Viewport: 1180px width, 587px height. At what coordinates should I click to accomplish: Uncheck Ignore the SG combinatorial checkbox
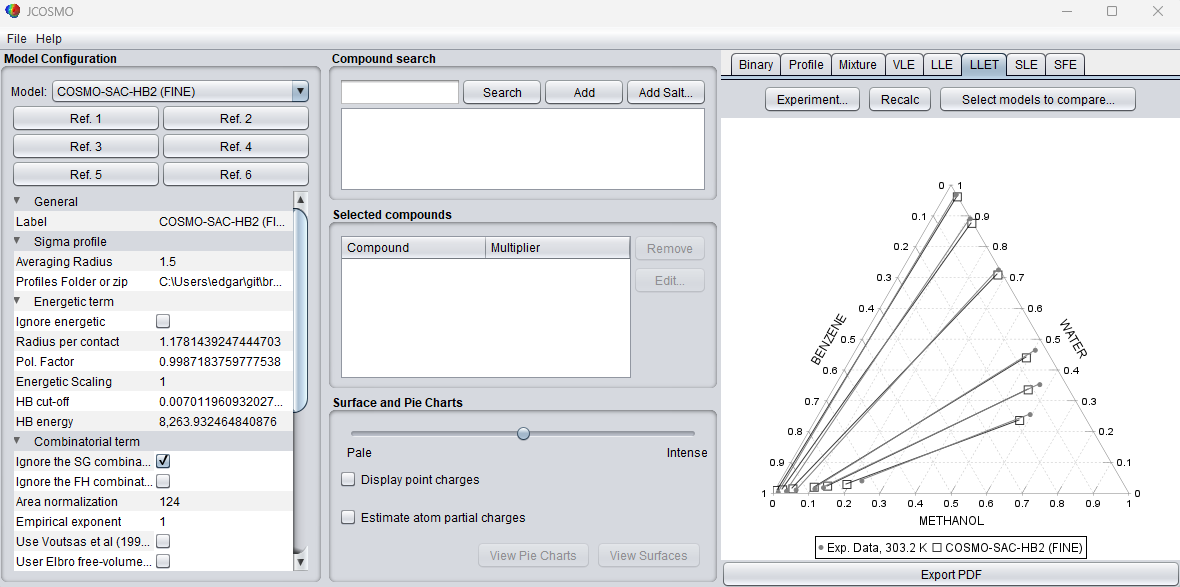[163, 461]
